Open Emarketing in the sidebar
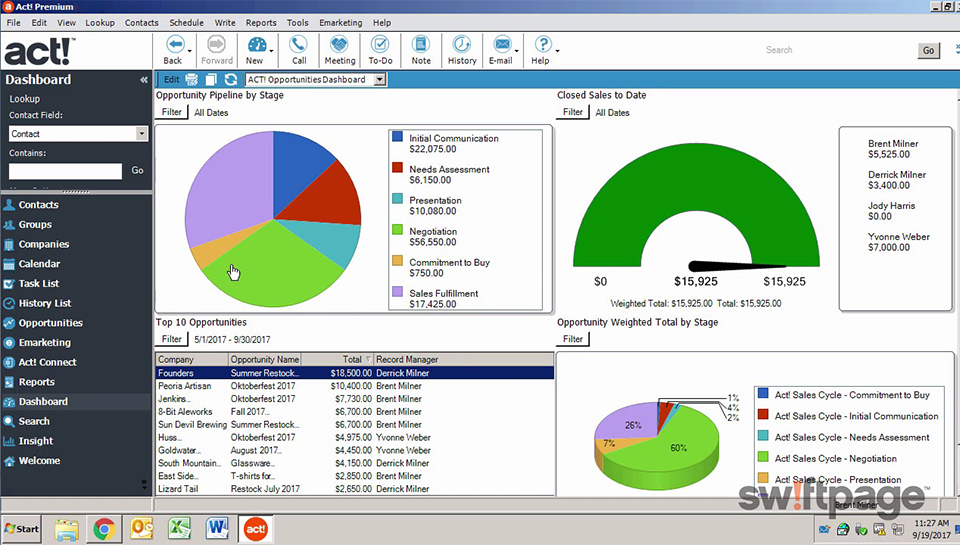Screen dimensions: 960x545 [x=45, y=342]
